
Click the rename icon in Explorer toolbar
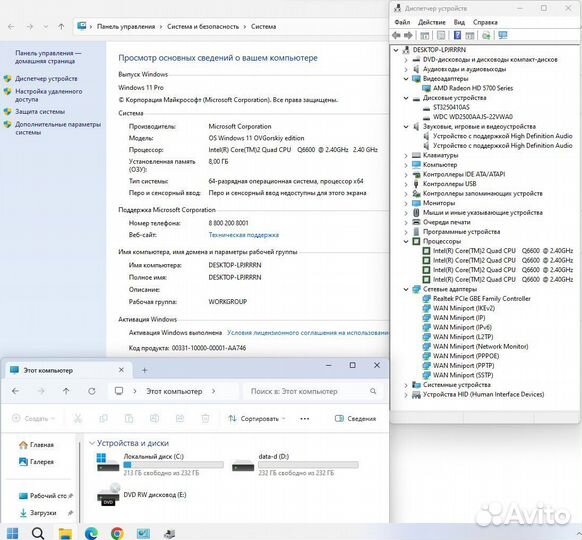tap(154, 419)
